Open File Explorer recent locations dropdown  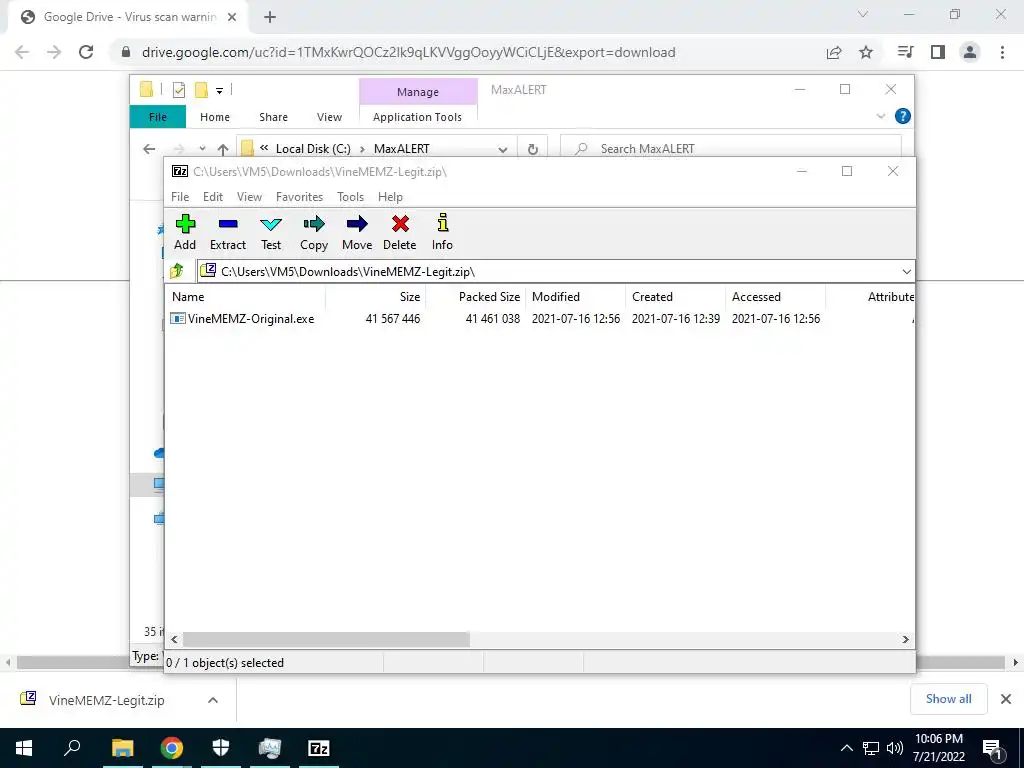coord(202,149)
